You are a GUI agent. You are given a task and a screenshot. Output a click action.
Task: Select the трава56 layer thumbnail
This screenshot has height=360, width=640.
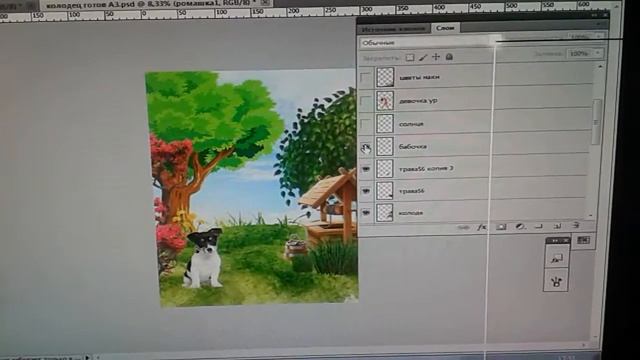(x=384, y=191)
